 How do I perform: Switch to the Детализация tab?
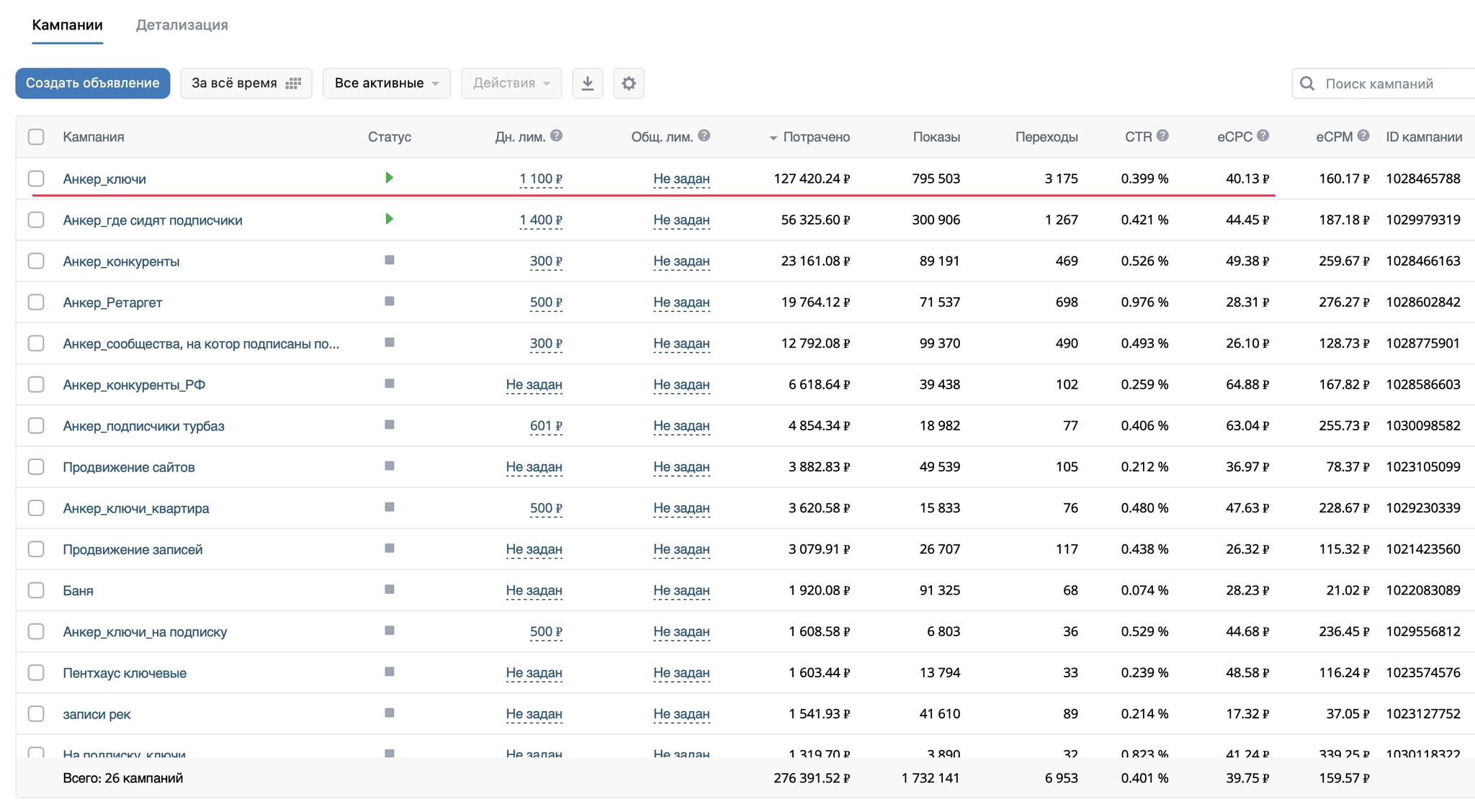181,25
